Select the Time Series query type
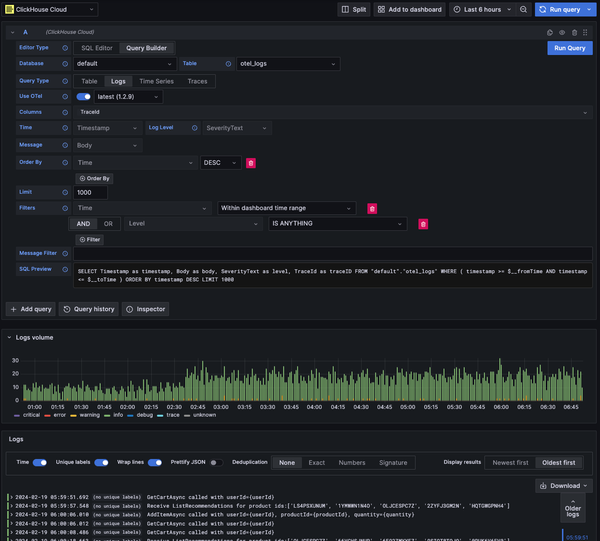This screenshot has width=600, height=541. pos(155,81)
